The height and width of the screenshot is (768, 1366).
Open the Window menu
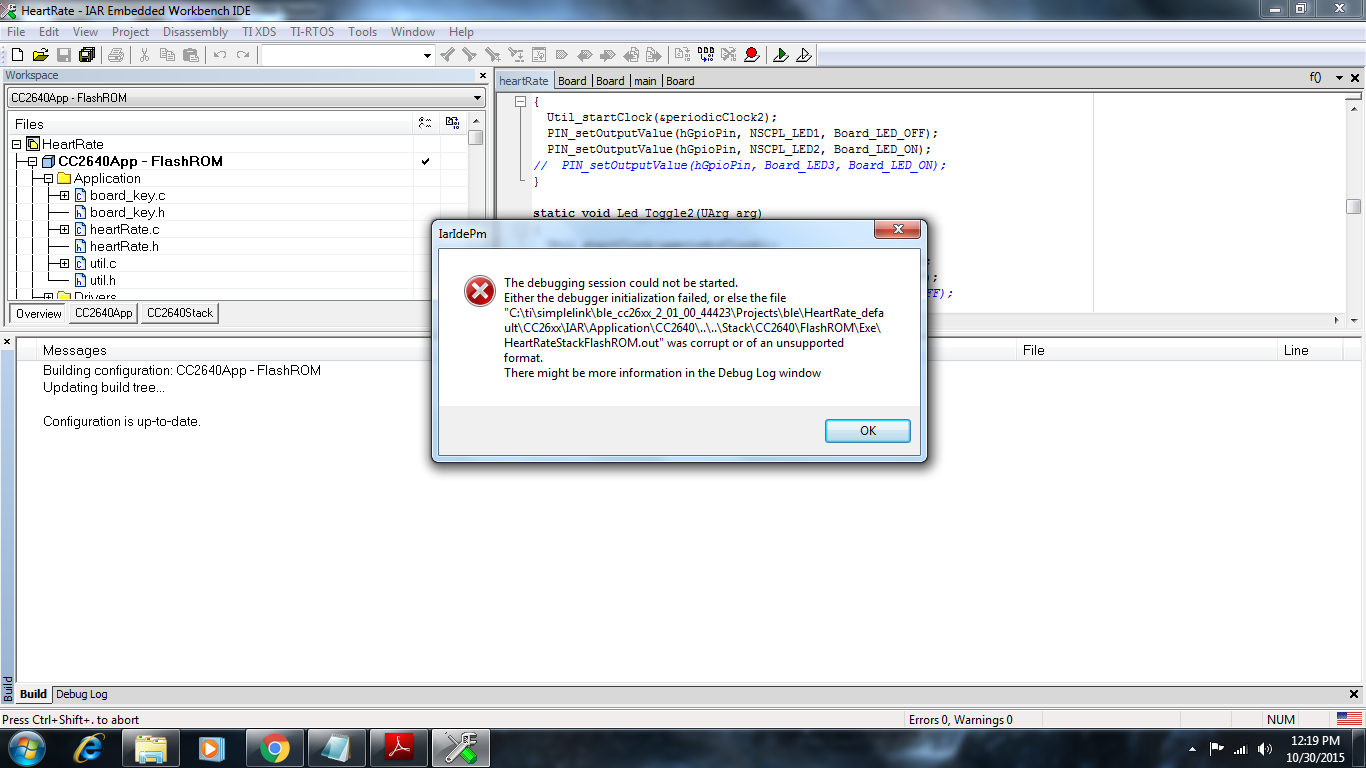point(413,32)
